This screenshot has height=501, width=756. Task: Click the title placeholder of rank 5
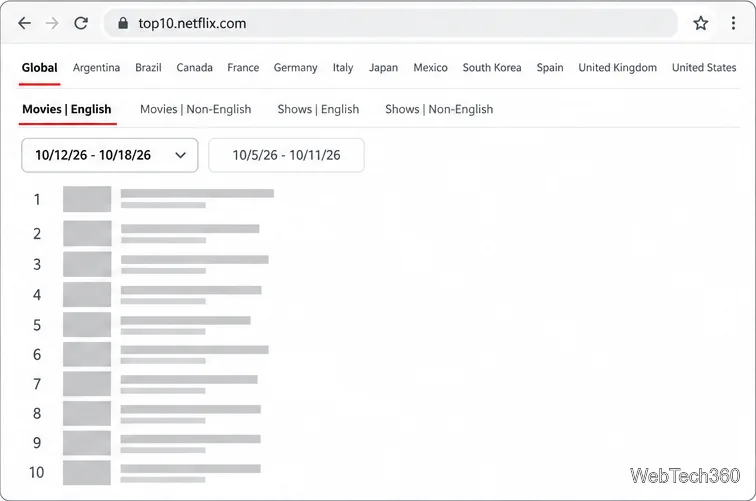click(186, 320)
